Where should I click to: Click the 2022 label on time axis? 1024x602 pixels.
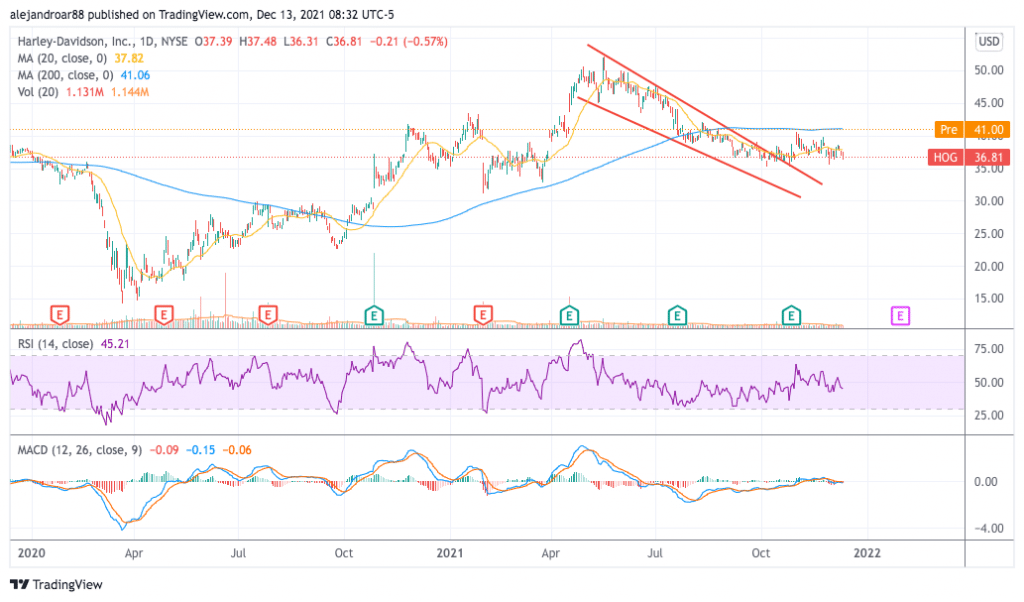867,553
